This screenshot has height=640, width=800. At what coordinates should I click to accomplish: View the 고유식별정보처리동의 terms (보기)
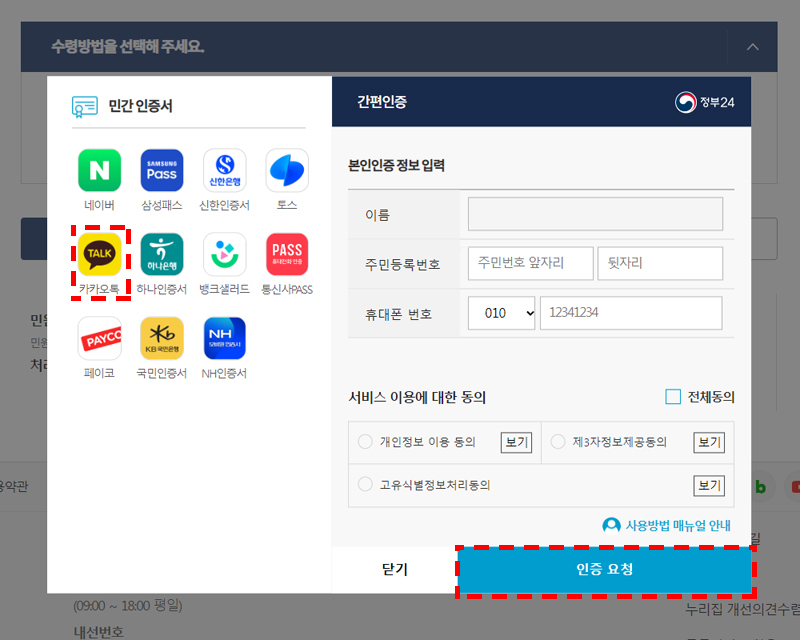[709, 485]
